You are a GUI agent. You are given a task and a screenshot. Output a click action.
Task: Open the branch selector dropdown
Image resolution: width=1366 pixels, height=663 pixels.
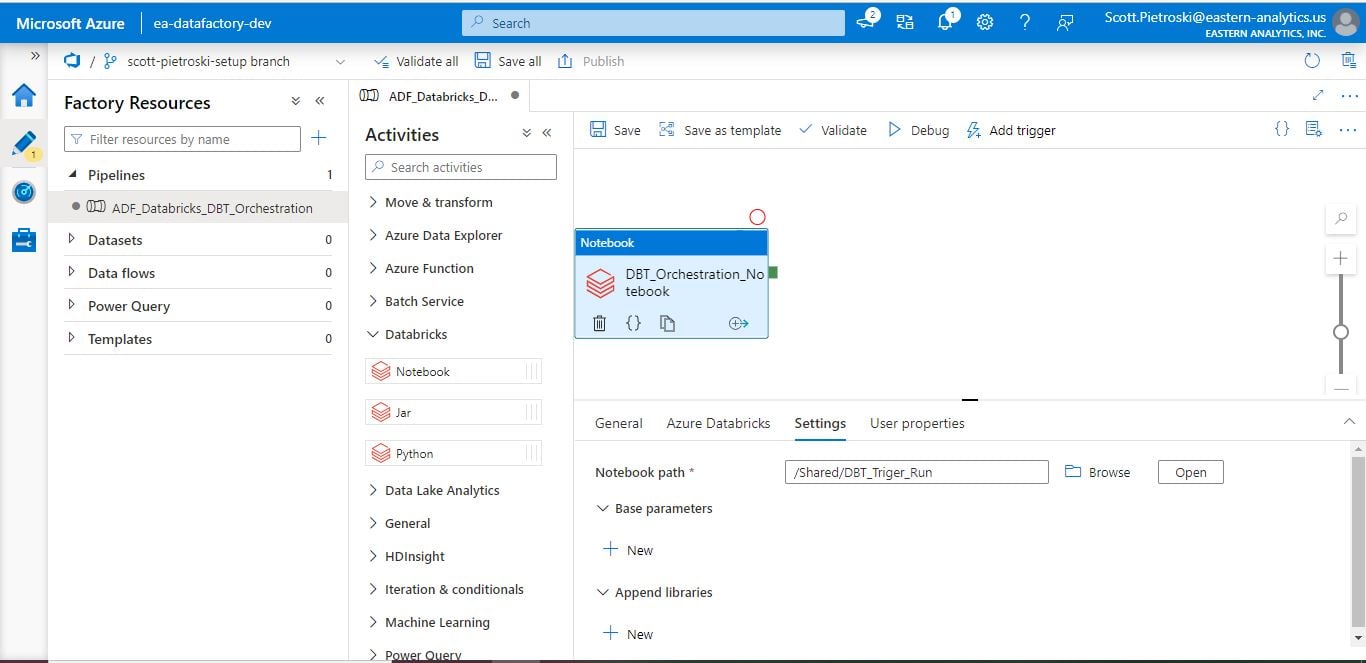(x=340, y=62)
